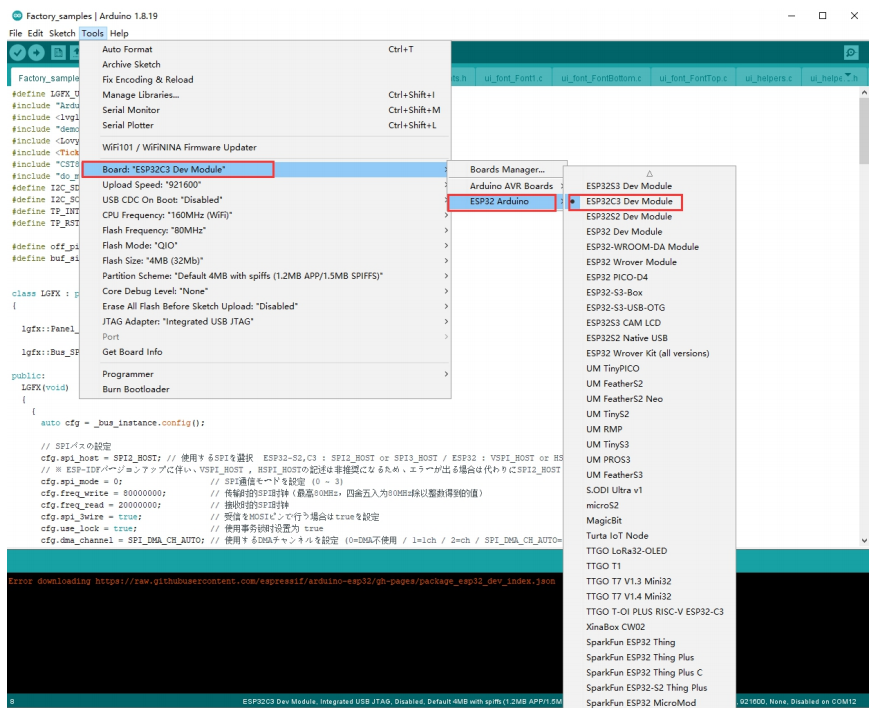Click editor scrollbar down arrow
The width and height of the screenshot is (870, 714).
coord(864,540)
